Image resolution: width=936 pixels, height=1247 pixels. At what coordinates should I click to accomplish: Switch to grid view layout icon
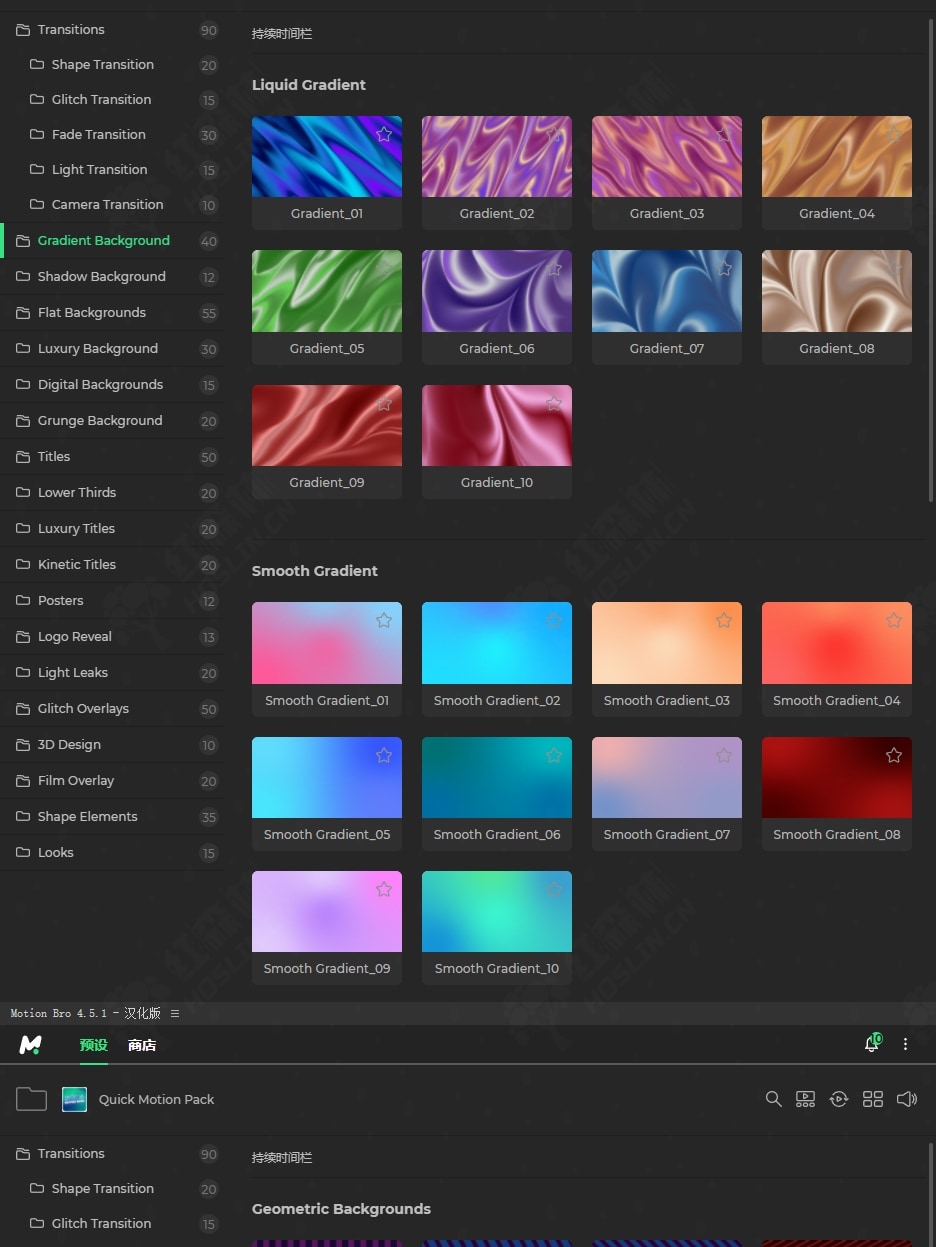click(x=873, y=1099)
